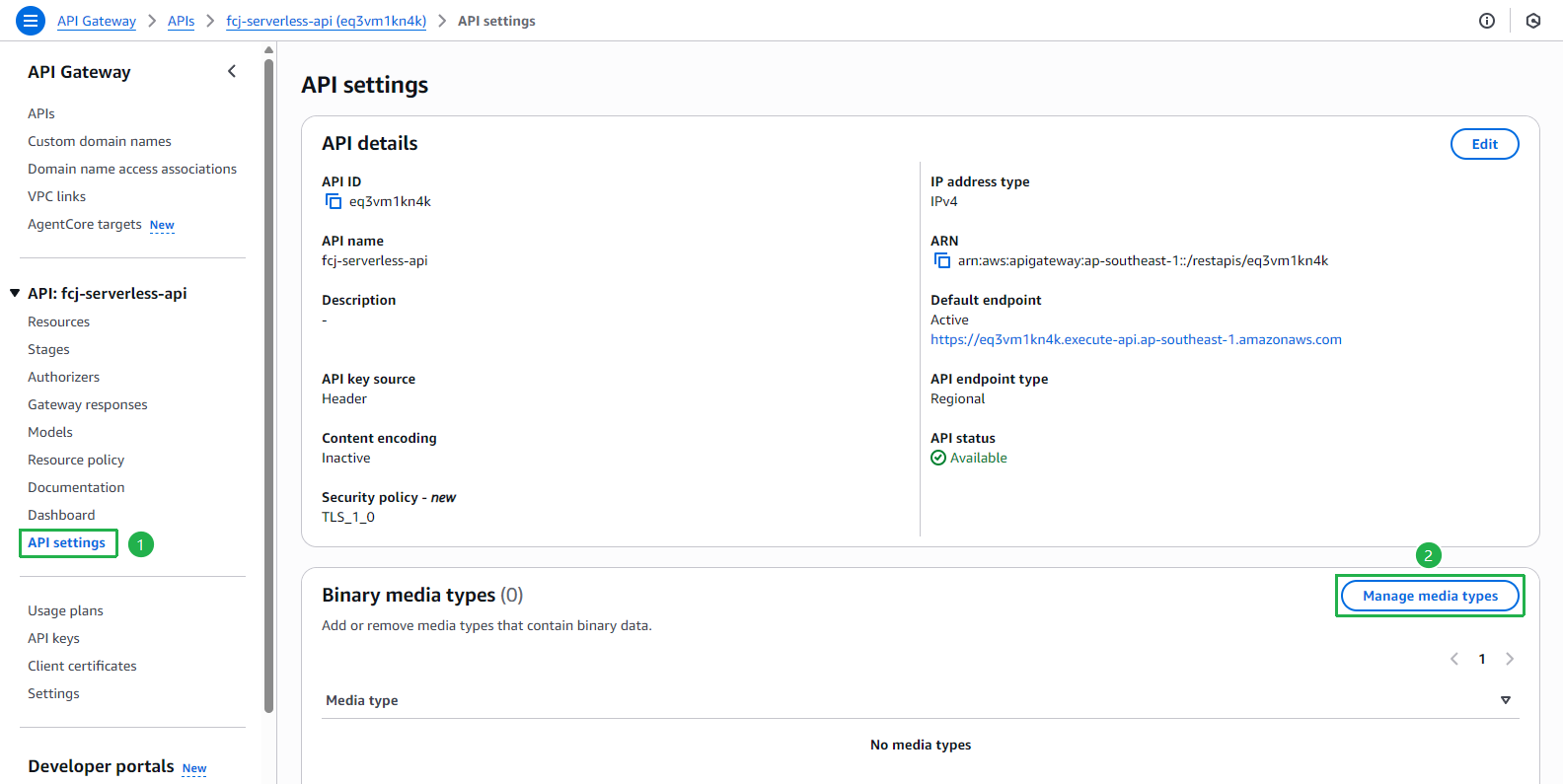Click the 'No media types' empty message
Viewport: 1563px width, 784px height.
tap(921, 745)
